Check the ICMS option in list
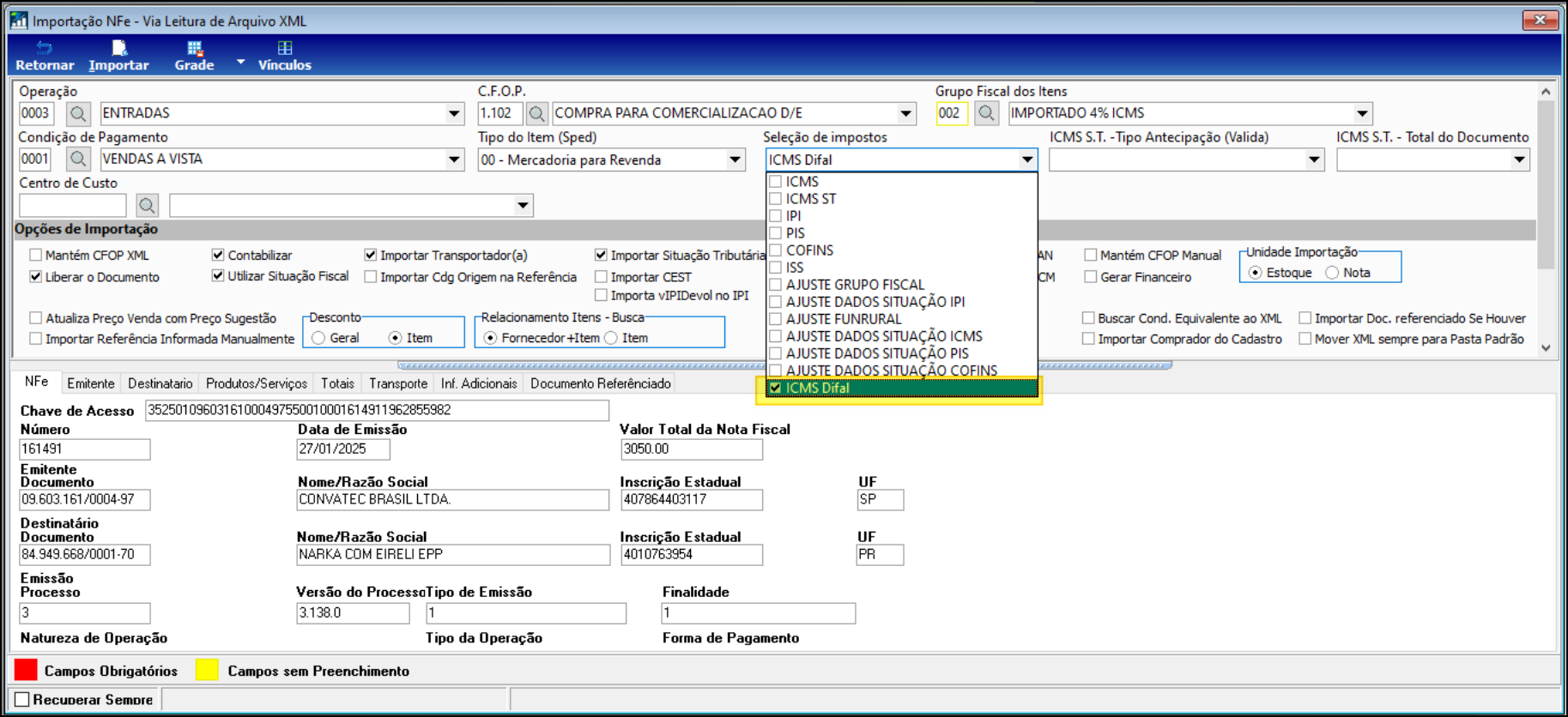The width and height of the screenshot is (1568, 717). click(x=775, y=181)
